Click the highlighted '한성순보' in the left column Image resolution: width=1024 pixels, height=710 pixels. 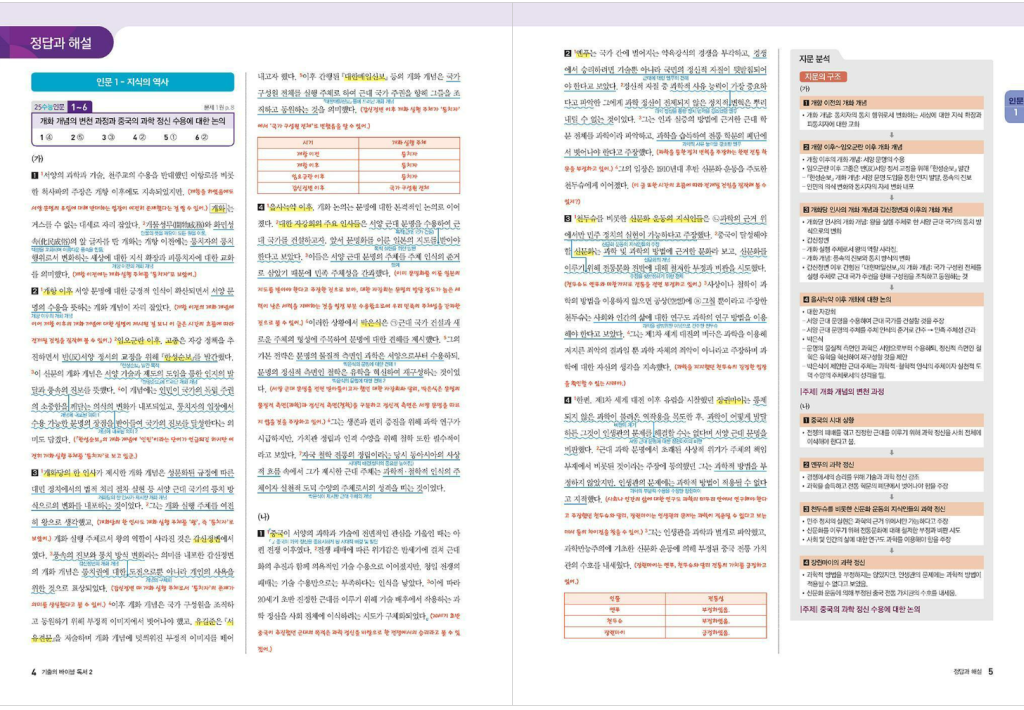(178, 357)
